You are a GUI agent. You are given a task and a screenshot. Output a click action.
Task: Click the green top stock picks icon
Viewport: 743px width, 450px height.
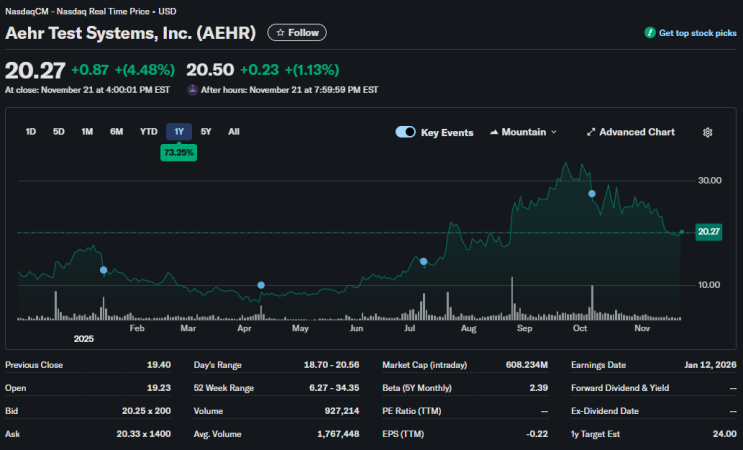coord(650,33)
